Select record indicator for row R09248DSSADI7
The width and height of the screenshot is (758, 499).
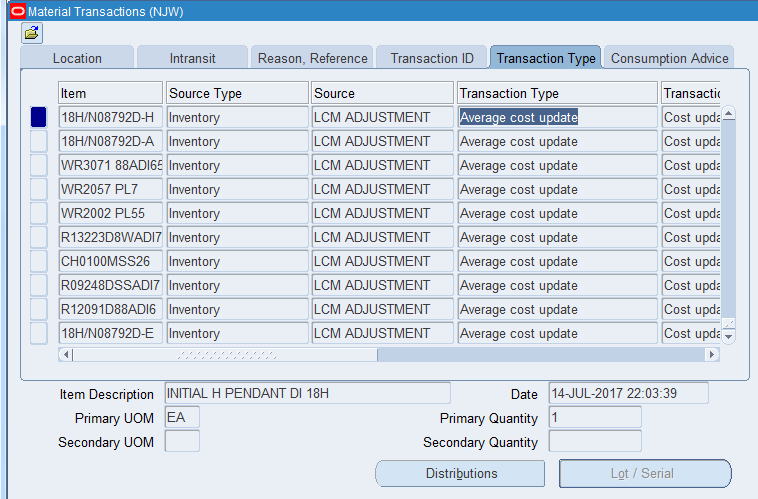coord(39,285)
